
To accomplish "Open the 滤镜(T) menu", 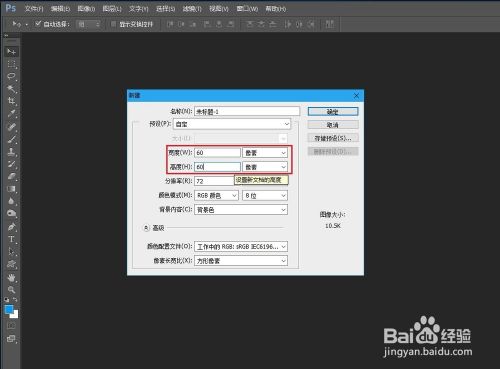I will (x=192, y=9).
